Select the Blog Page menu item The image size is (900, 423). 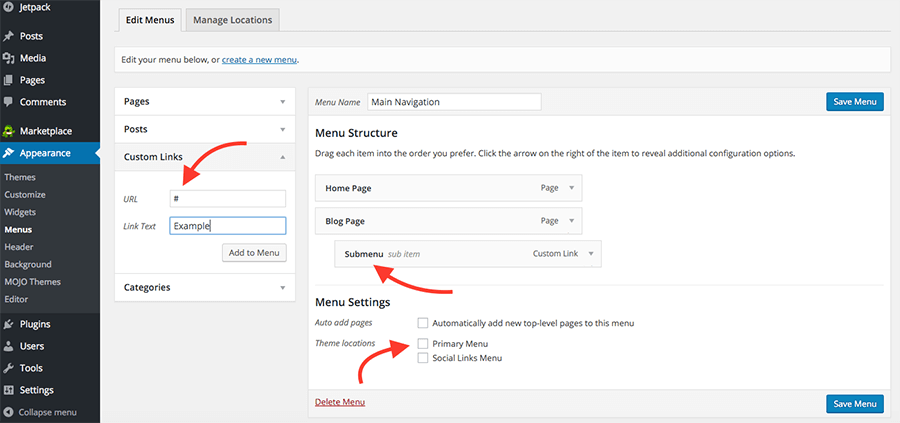pos(449,221)
